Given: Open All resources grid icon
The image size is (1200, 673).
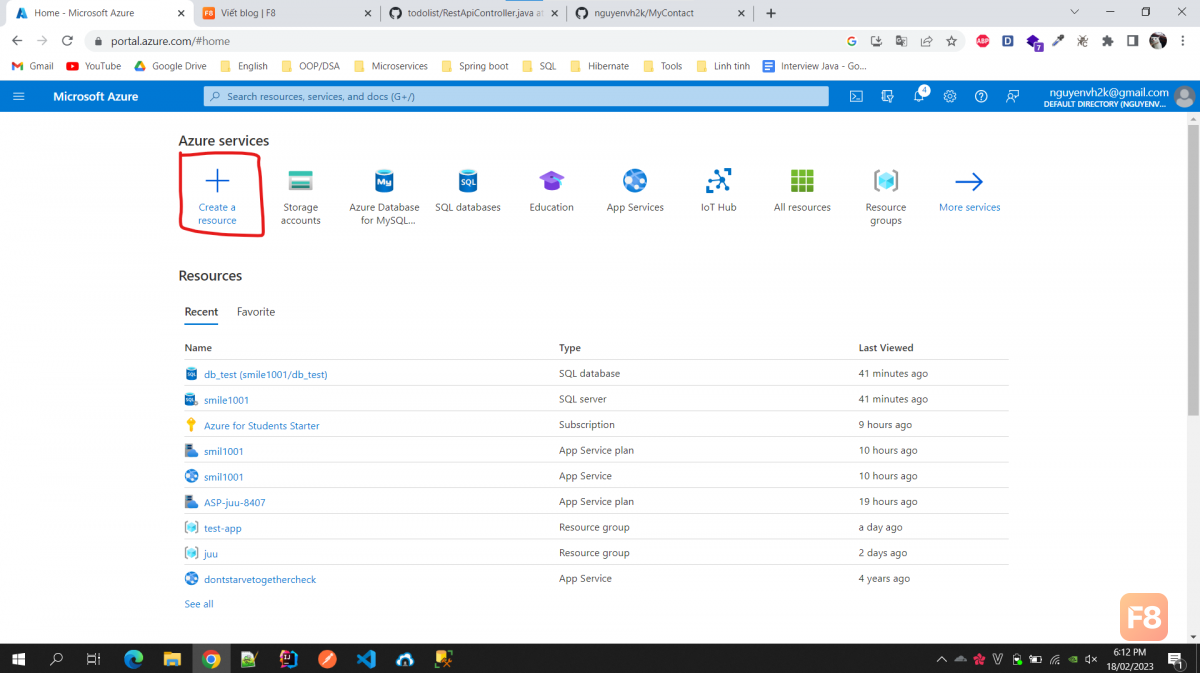Looking at the screenshot, I should [802, 181].
